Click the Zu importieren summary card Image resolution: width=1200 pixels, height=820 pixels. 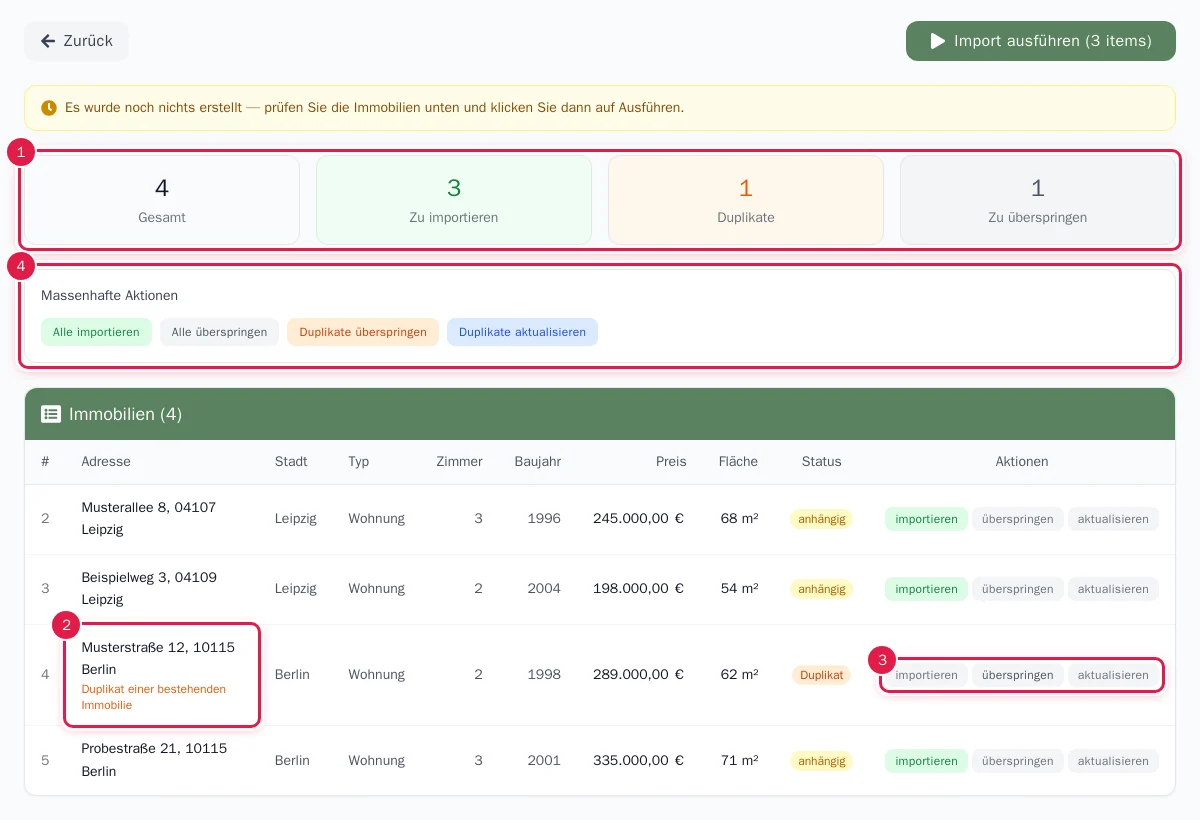pos(454,200)
